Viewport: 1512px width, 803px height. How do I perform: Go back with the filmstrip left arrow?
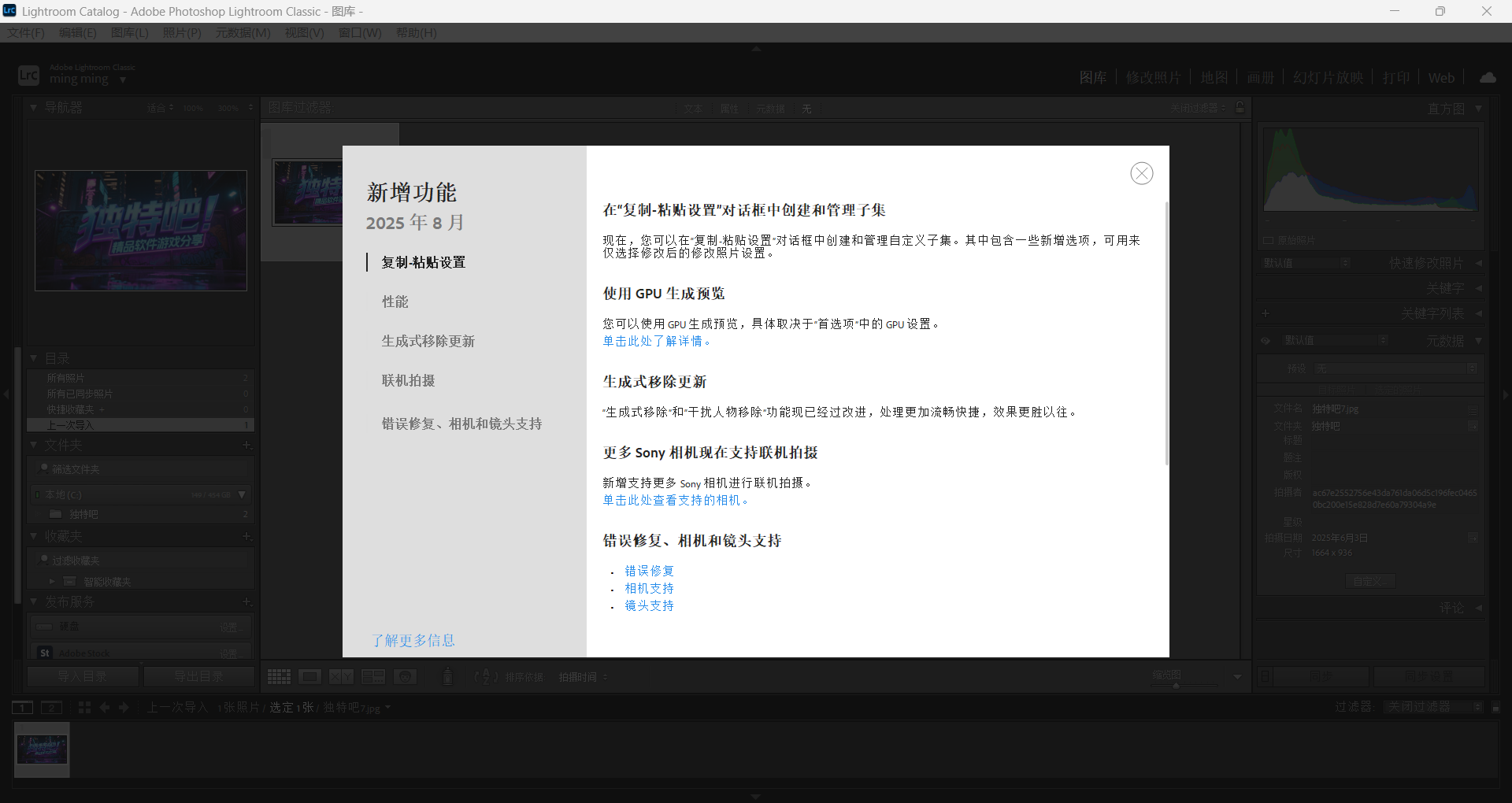(104, 707)
